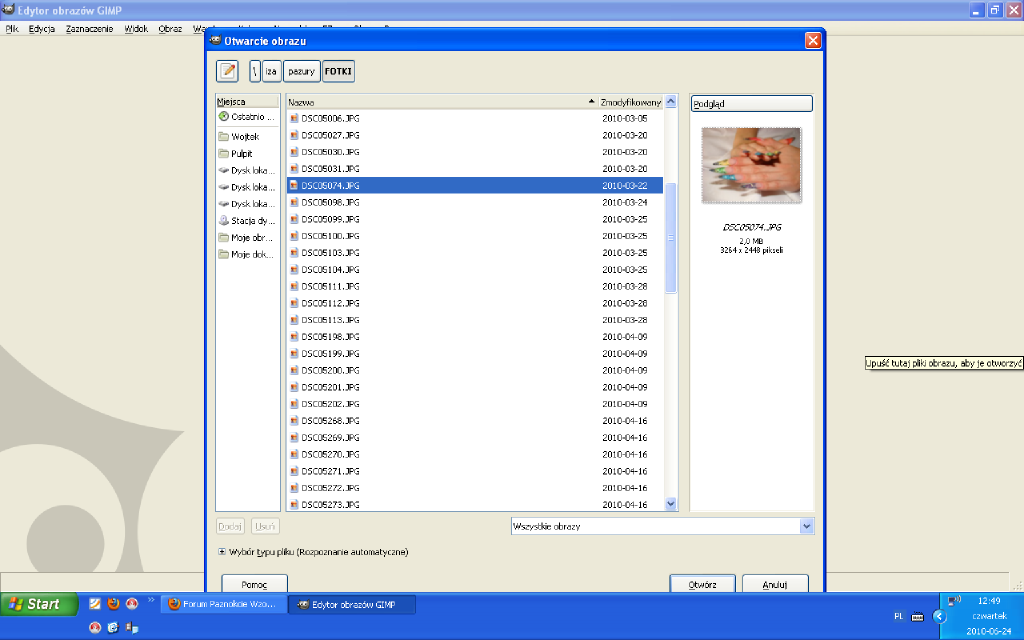Image resolution: width=1024 pixels, height=640 pixels.
Task: Click the nail photo preview thumbnail
Action: pos(752,165)
